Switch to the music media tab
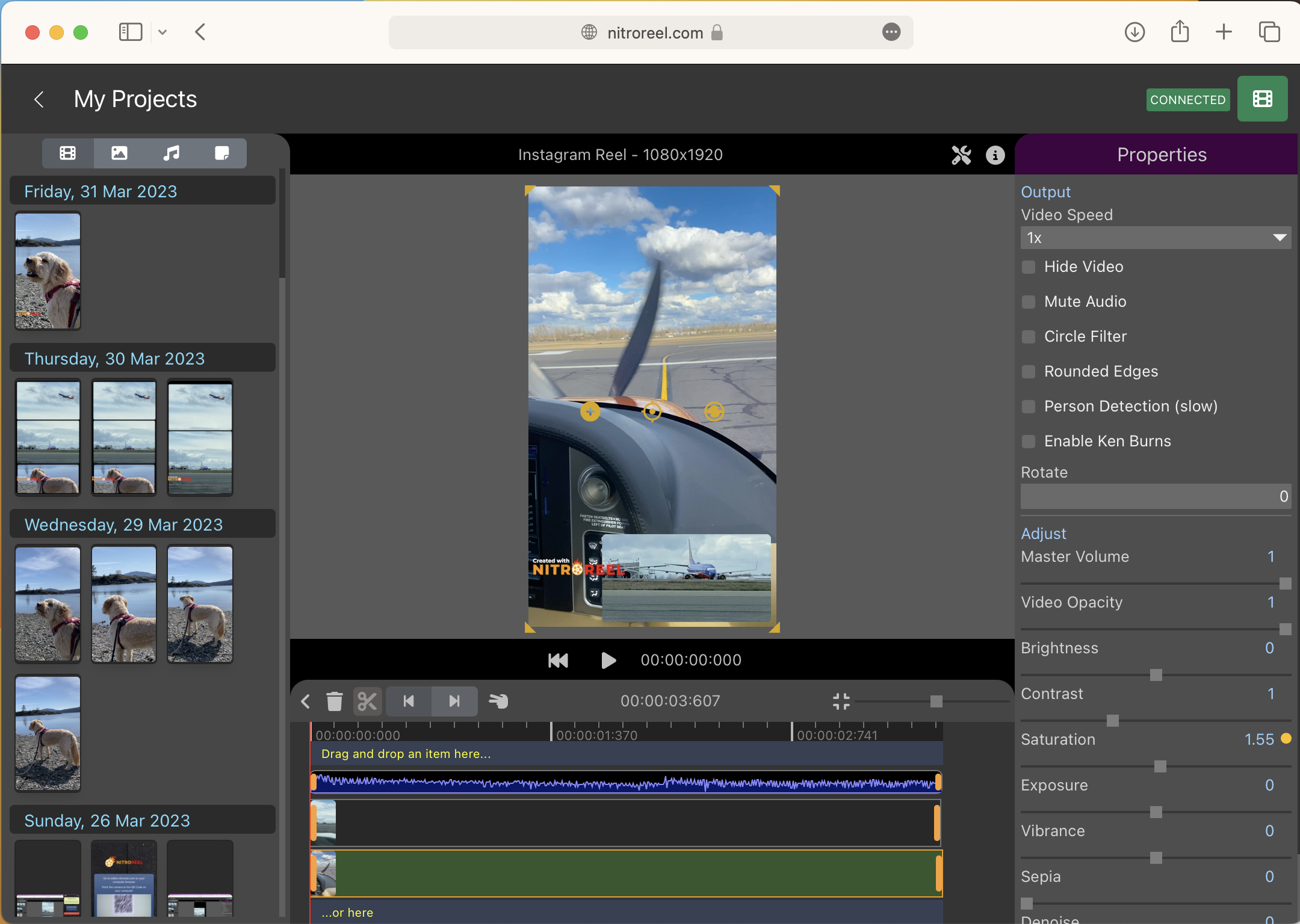 pos(171,153)
